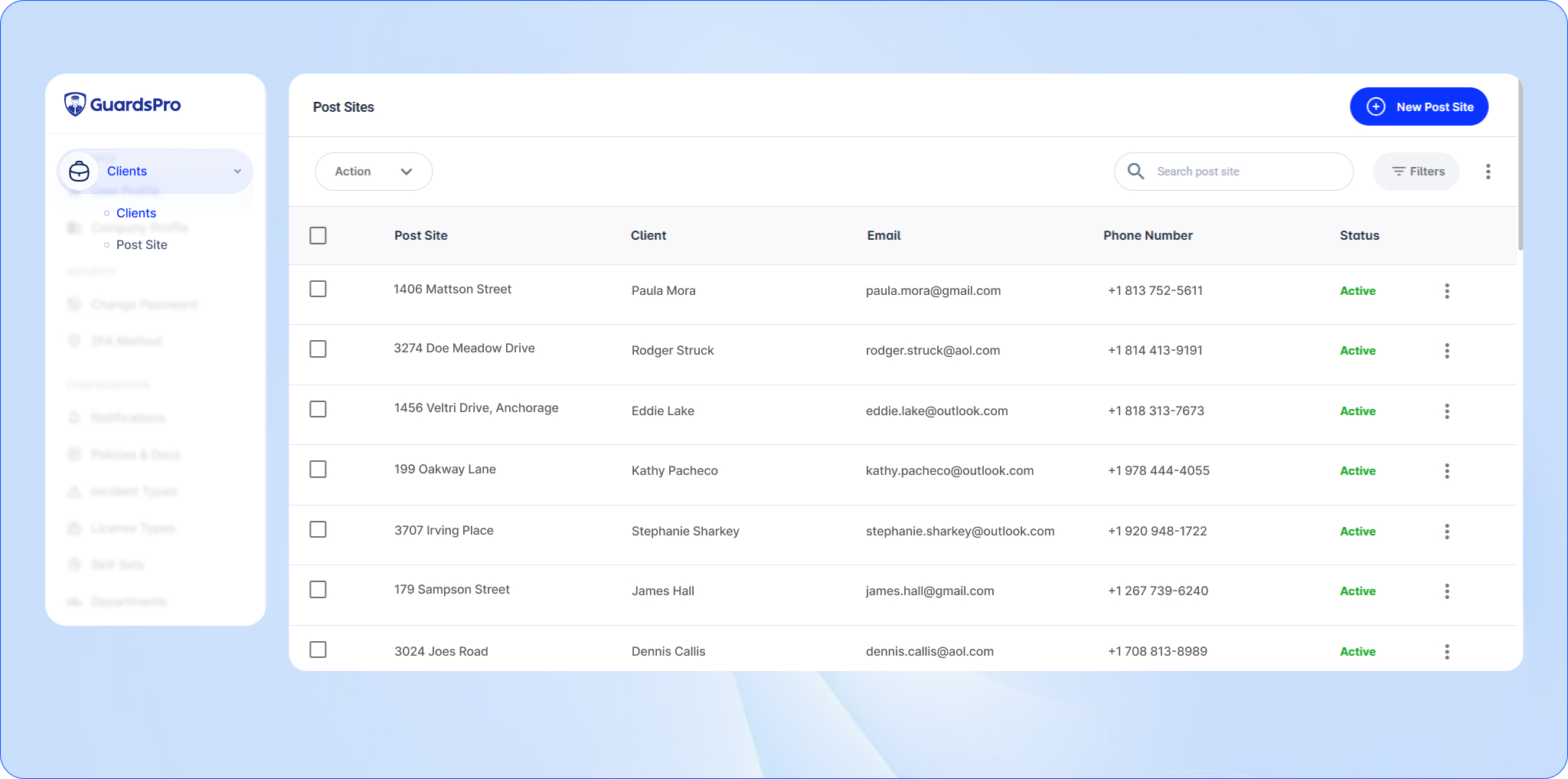
Task: Click the Clients briefcase icon in sidebar
Action: tap(80, 172)
